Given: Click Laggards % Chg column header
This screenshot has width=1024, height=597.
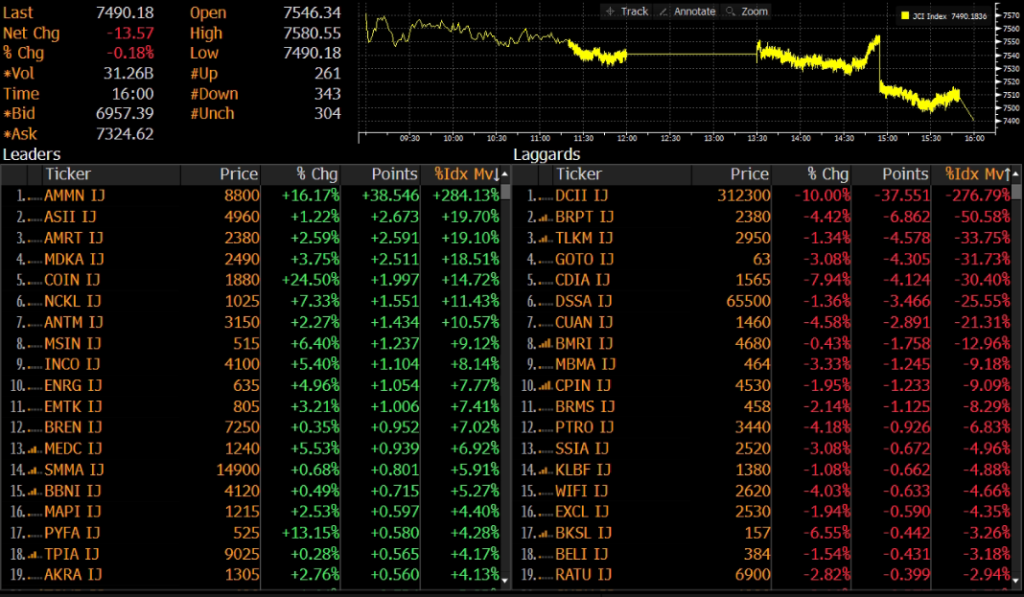Looking at the screenshot, I should [x=827, y=174].
